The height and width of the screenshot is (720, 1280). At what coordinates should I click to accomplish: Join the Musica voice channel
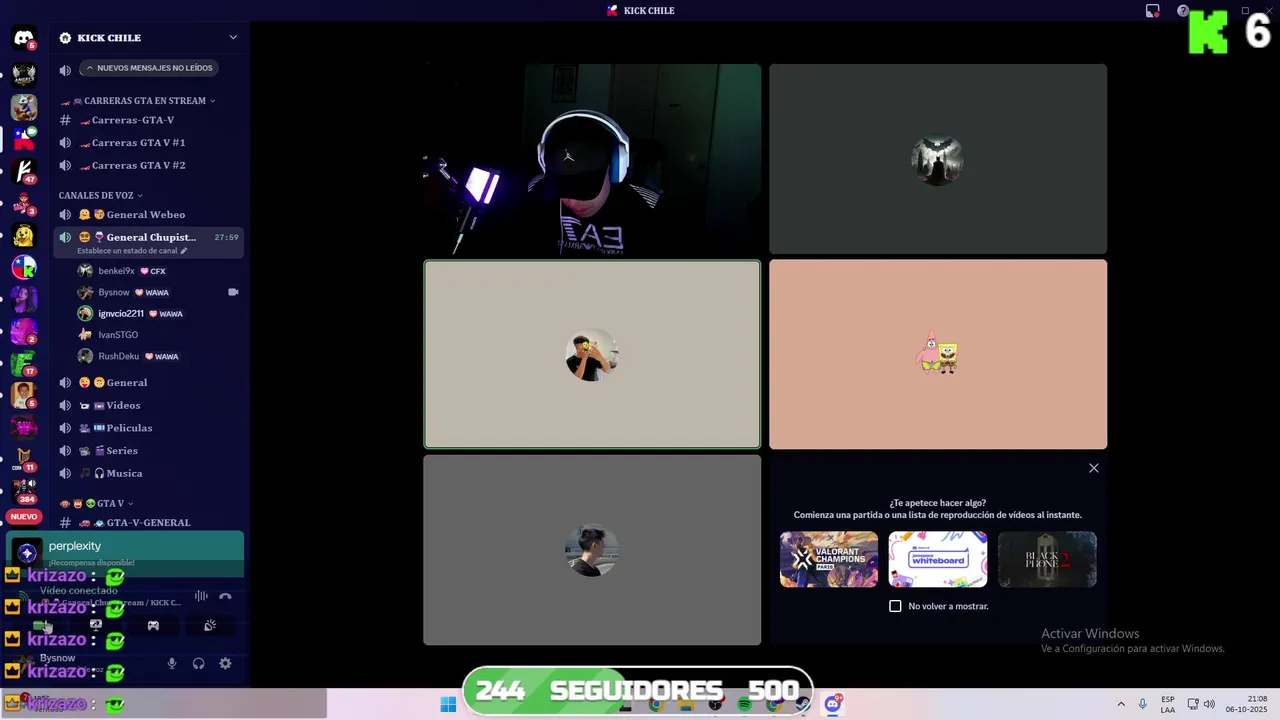tap(148, 473)
